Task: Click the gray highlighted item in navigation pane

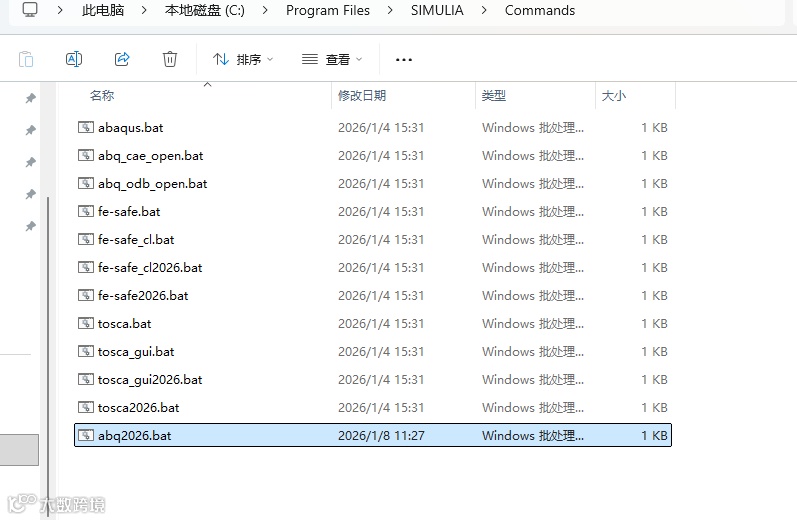Action: coord(19,450)
